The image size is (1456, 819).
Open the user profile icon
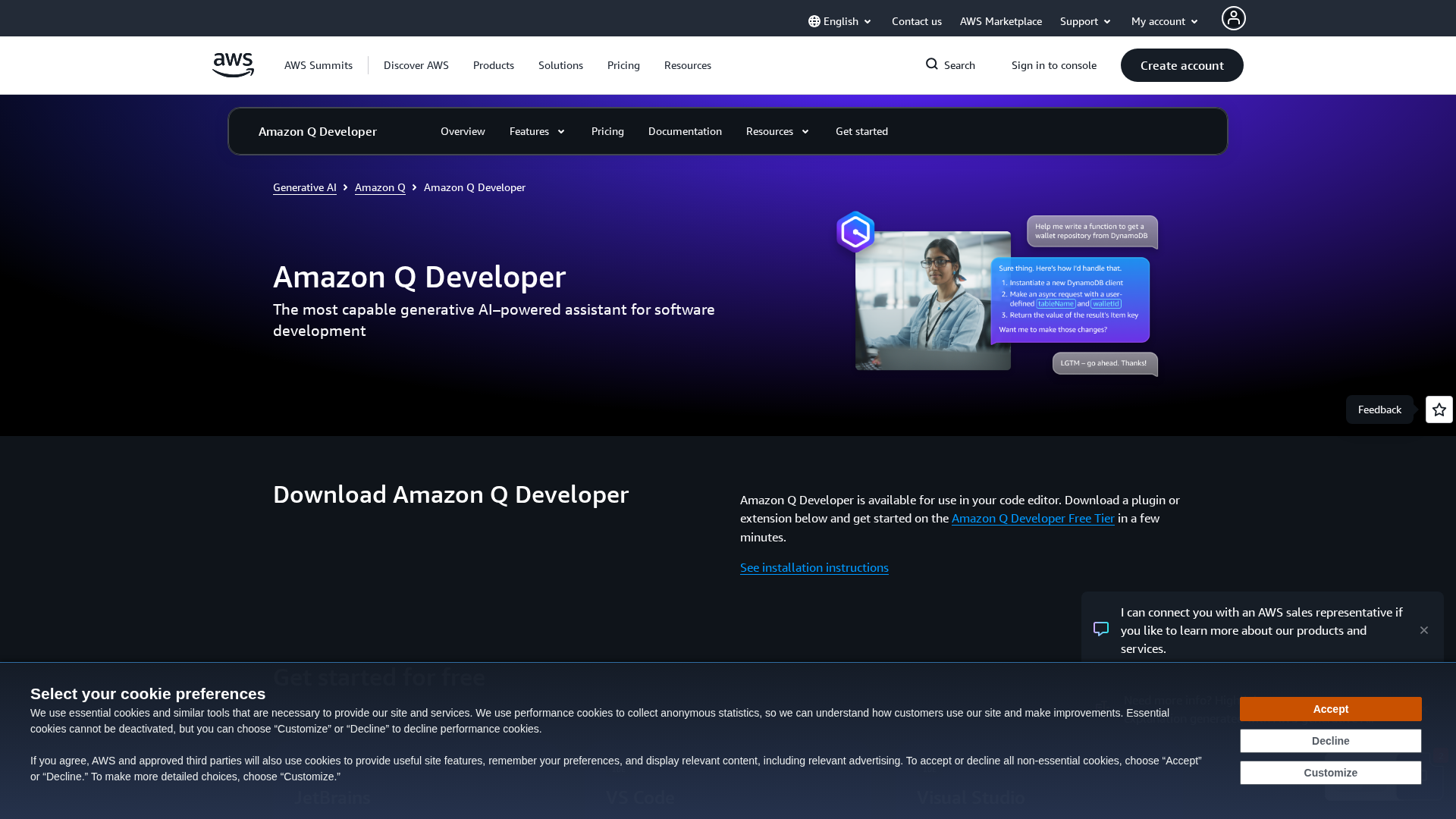click(x=1233, y=18)
